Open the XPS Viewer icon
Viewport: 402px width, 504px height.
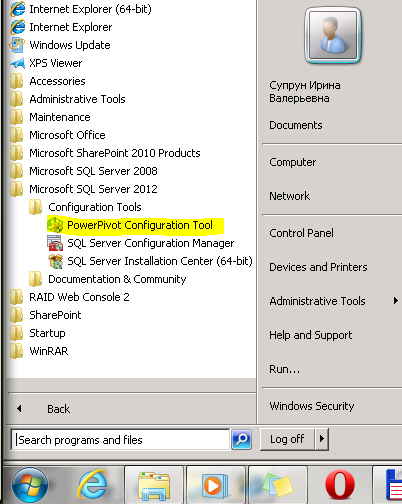pyautogui.click(x=17, y=63)
